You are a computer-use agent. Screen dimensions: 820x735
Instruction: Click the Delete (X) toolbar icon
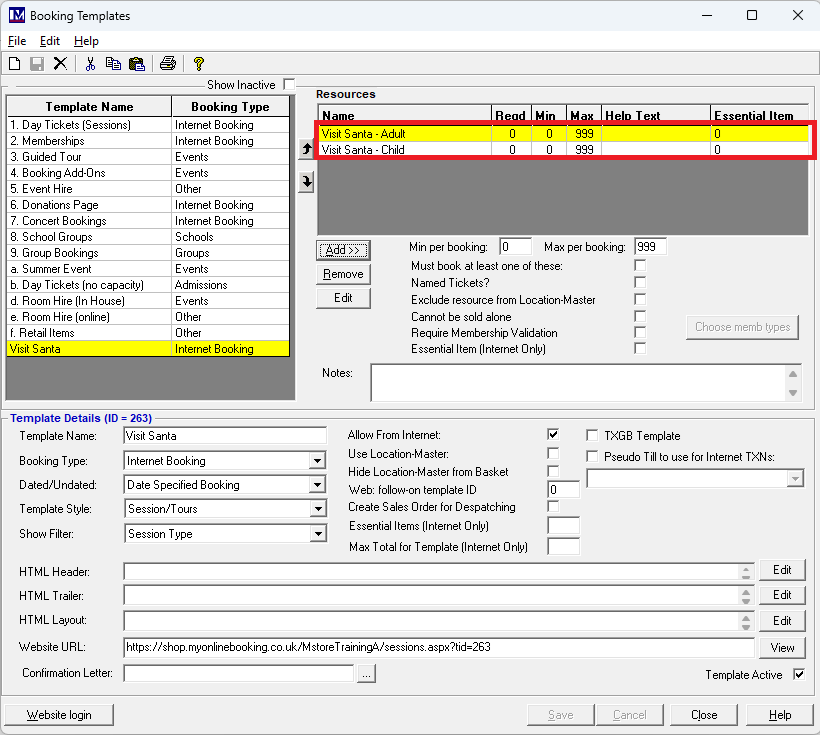(x=60, y=64)
